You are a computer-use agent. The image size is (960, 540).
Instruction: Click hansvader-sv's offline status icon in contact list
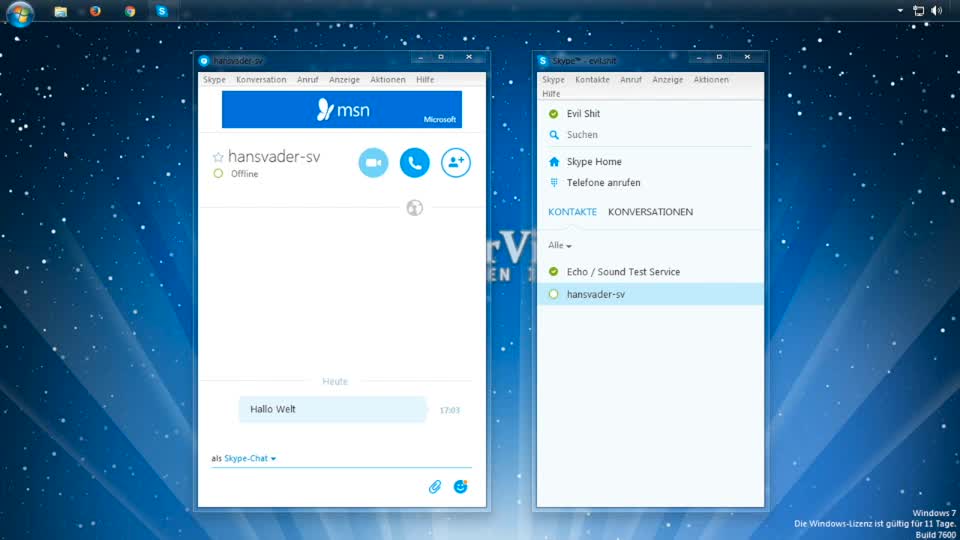click(x=553, y=294)
